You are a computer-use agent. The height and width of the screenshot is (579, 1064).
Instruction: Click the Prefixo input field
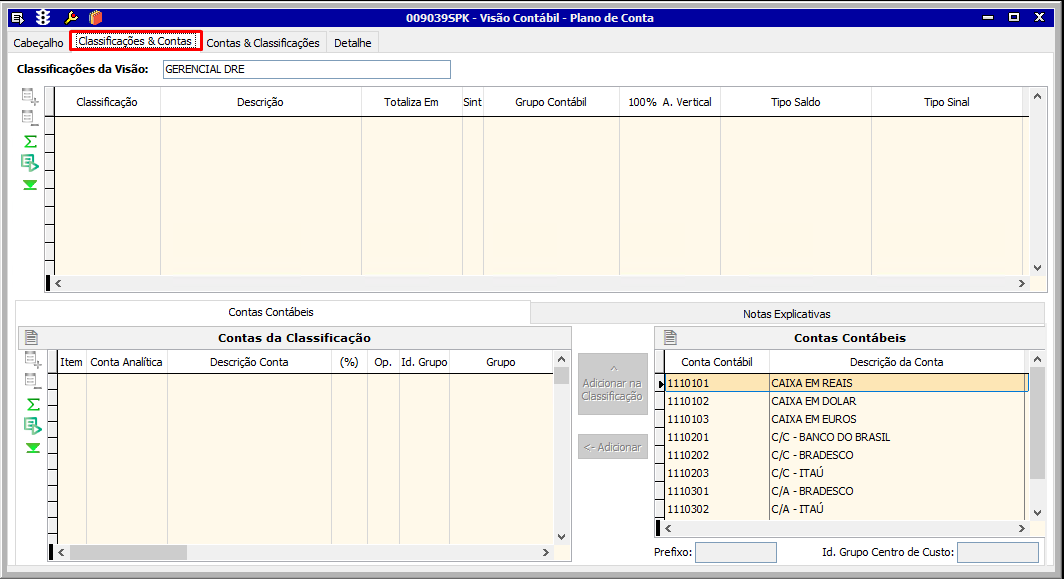[735, 552]
